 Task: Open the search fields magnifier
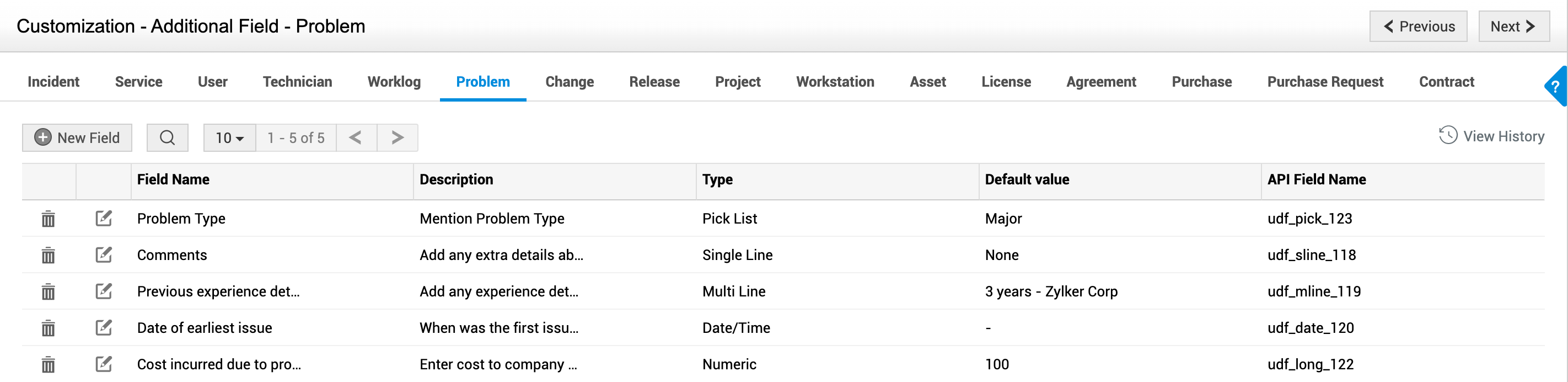(168, 137)
